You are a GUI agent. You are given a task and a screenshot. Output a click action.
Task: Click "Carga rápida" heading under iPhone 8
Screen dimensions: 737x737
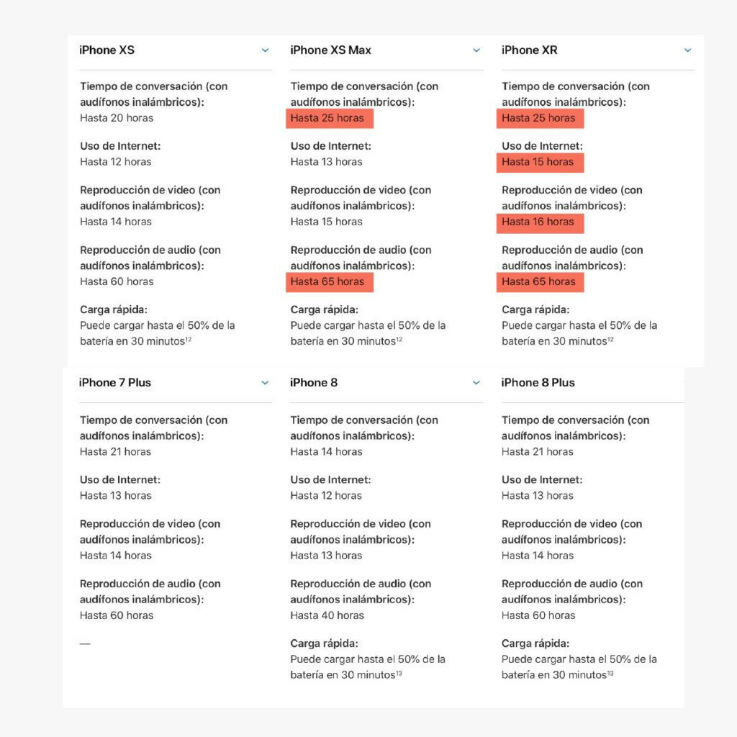pos(324,644)
